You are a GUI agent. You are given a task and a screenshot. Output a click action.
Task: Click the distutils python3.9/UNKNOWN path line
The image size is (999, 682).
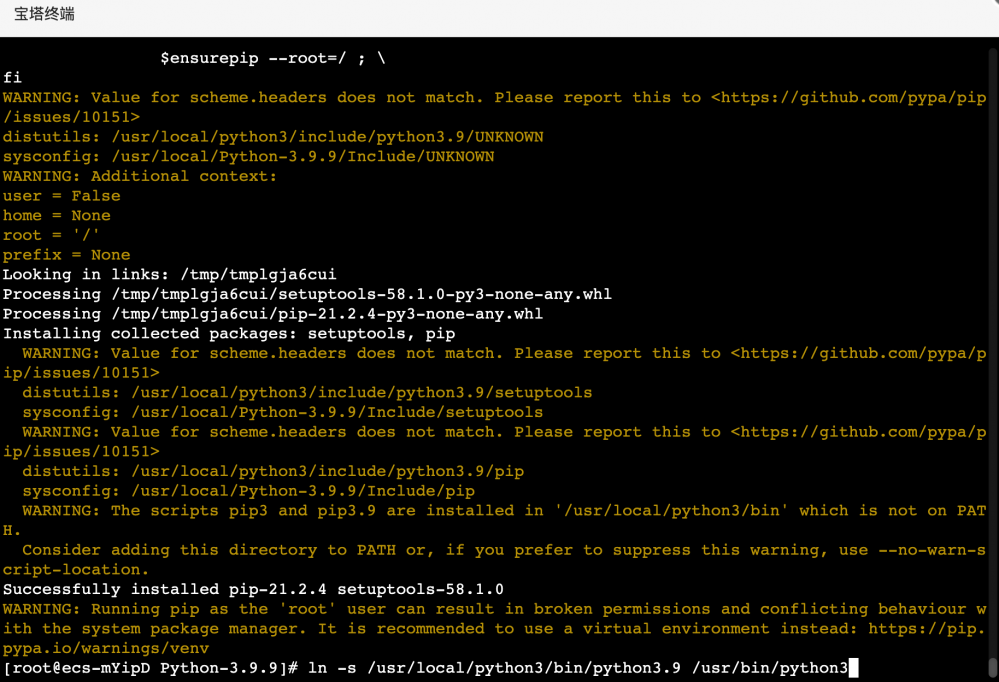[273, 137]
